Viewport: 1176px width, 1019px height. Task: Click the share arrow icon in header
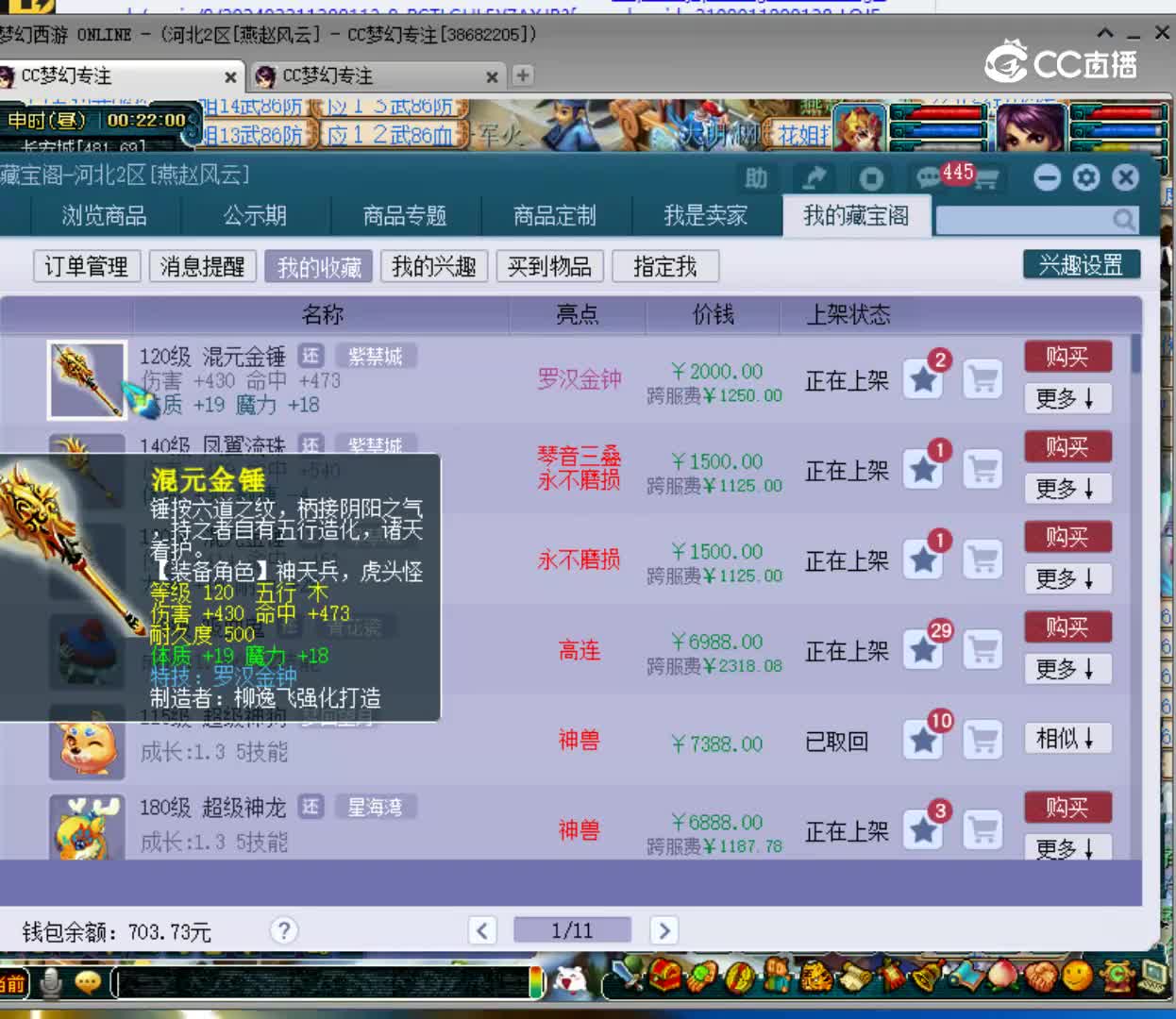[x=814, y=177]
